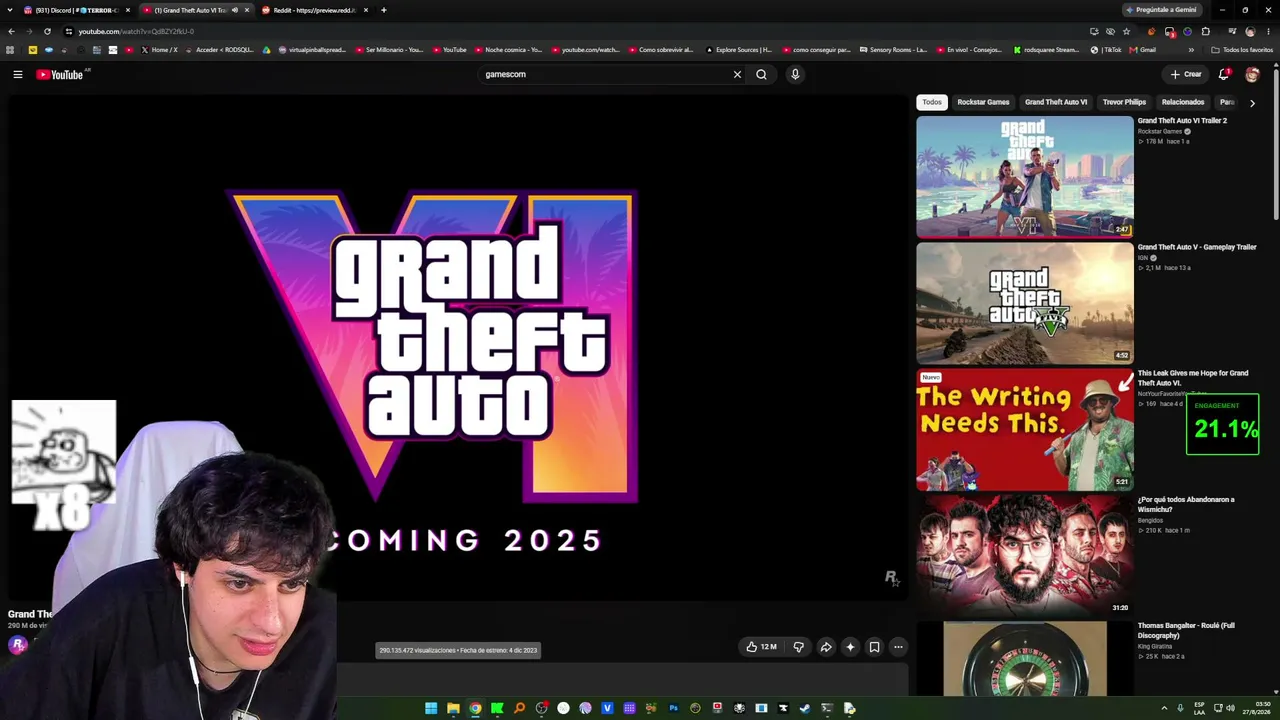Open the Thomas Bangalter Roulé video title
The width and height of the screenshot is (1280, 720).
point(1186,631)
